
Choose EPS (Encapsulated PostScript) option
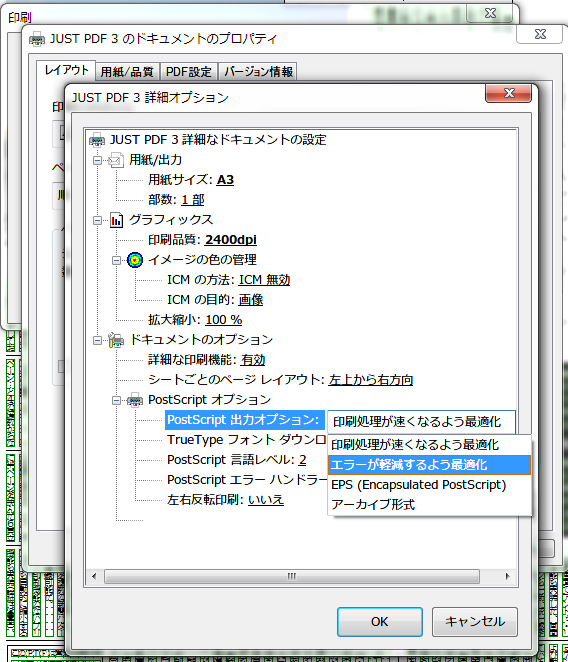[429, 485]
